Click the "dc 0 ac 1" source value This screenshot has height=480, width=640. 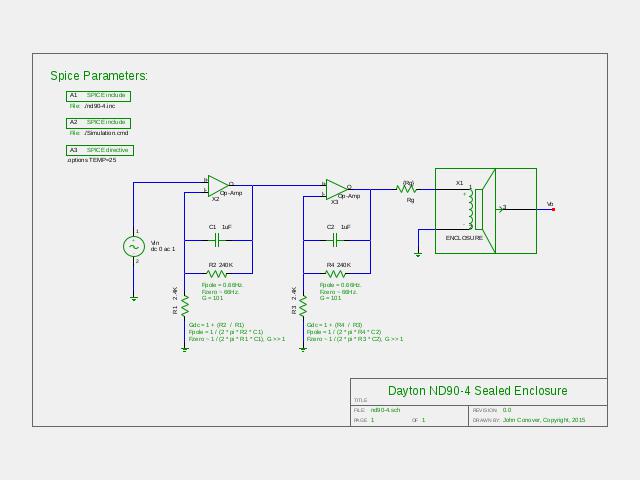tap(163, 249)
